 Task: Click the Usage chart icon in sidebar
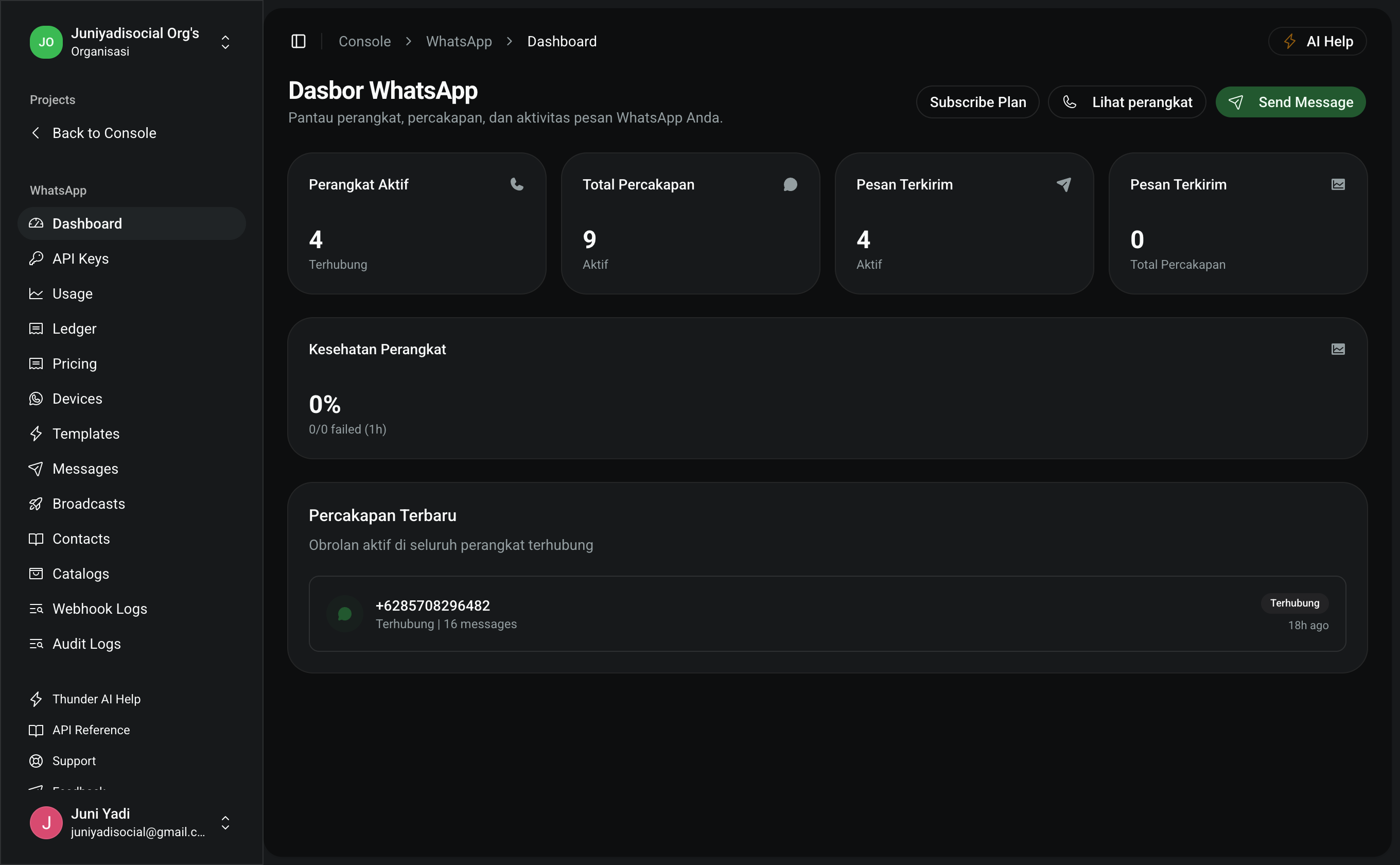36,293
